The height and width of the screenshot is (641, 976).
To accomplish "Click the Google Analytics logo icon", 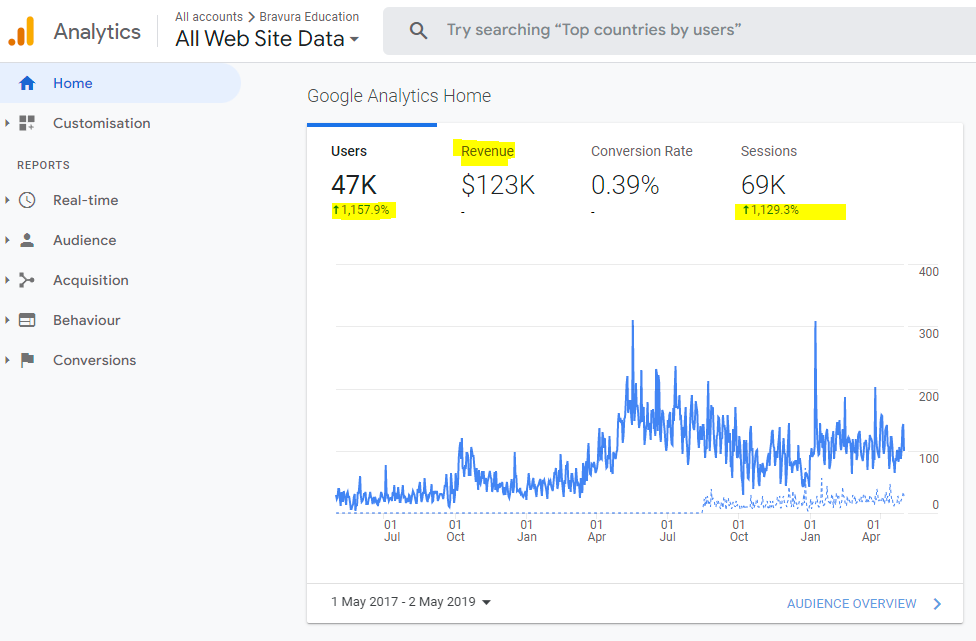I will click(x=22, y=31).
